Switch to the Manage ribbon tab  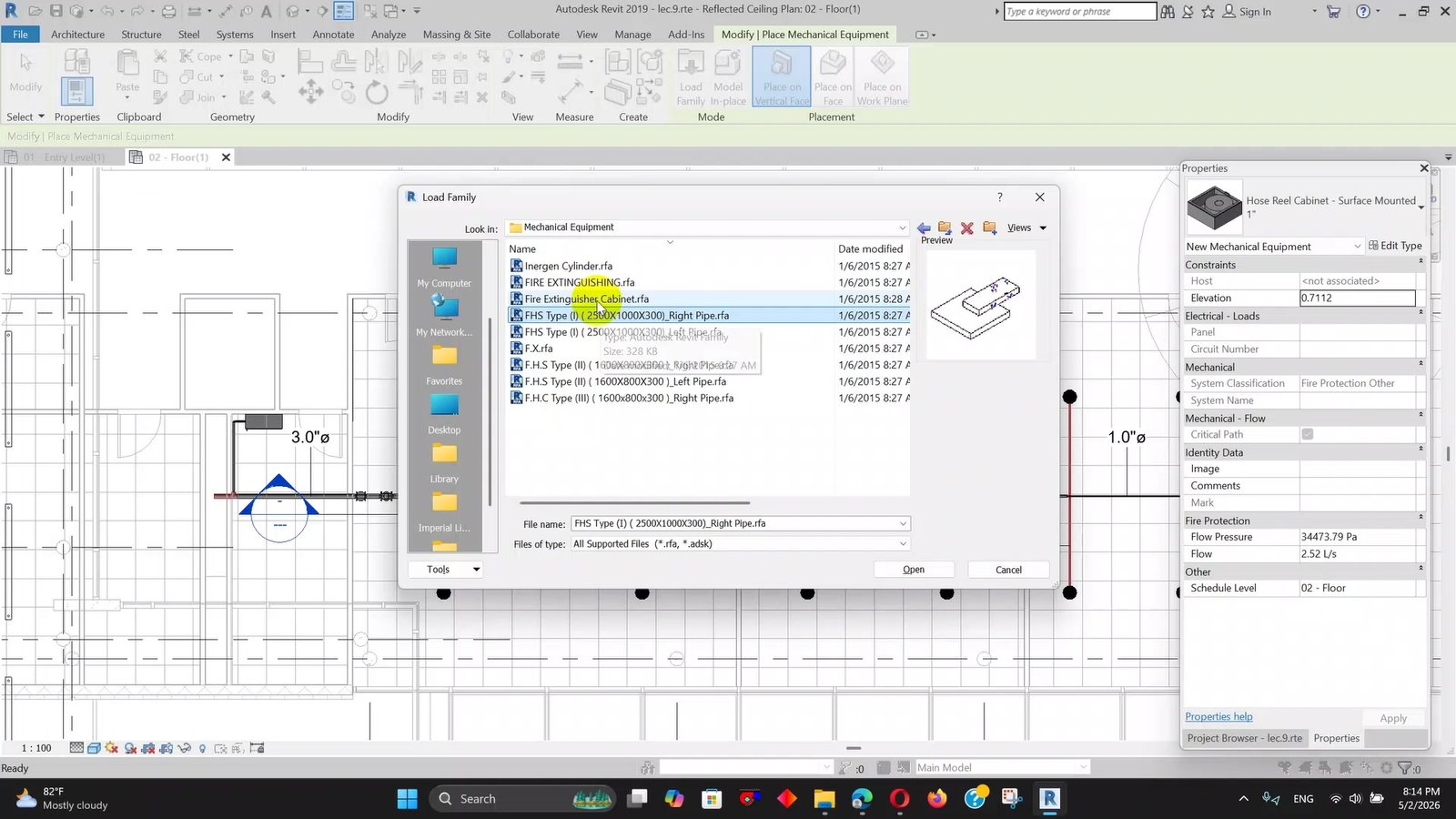(x=632, y=35)
